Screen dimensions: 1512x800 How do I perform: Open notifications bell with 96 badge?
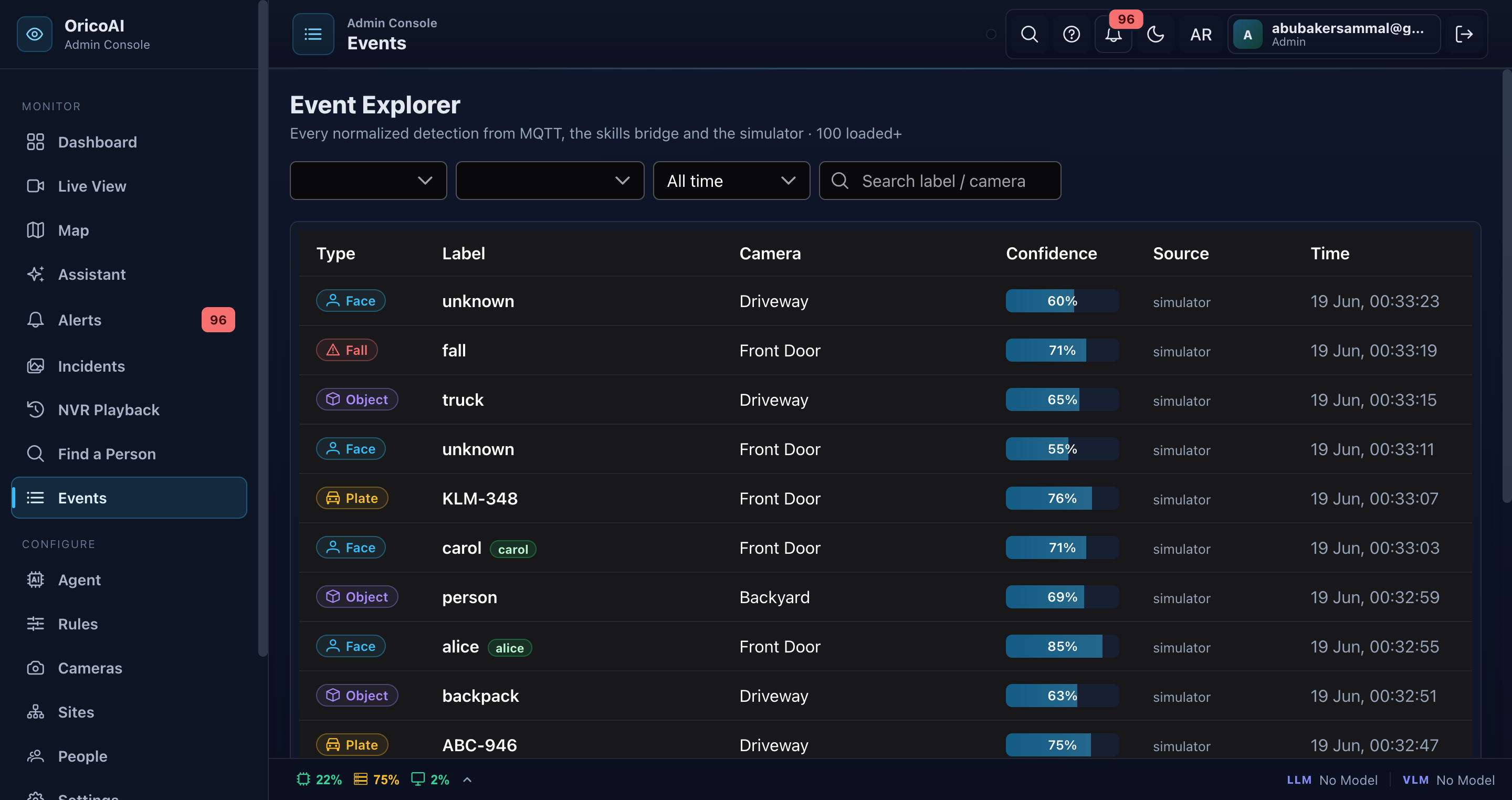(1114, 34)
